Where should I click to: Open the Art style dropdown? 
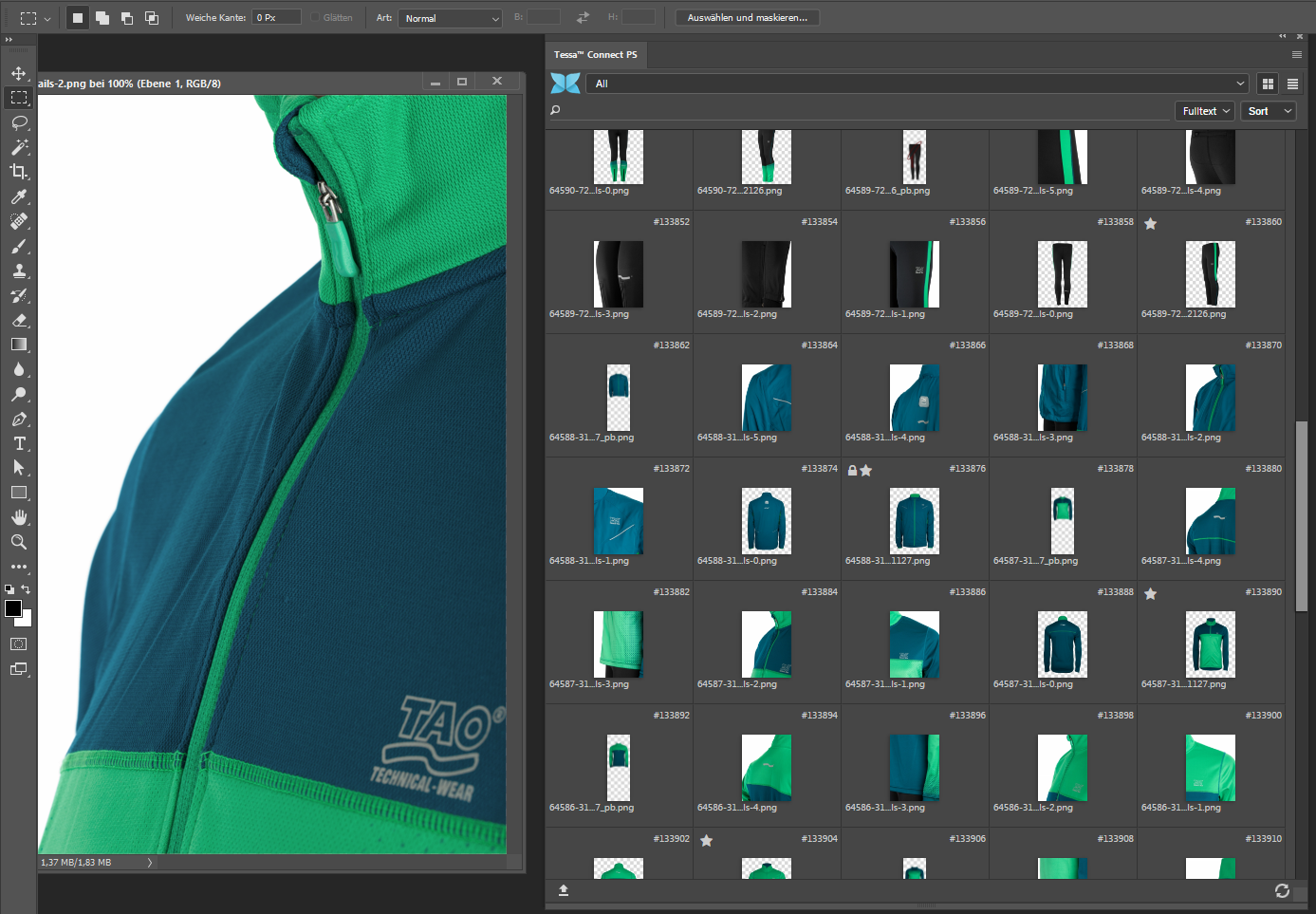pyautogui.click(x=450, y=18)
